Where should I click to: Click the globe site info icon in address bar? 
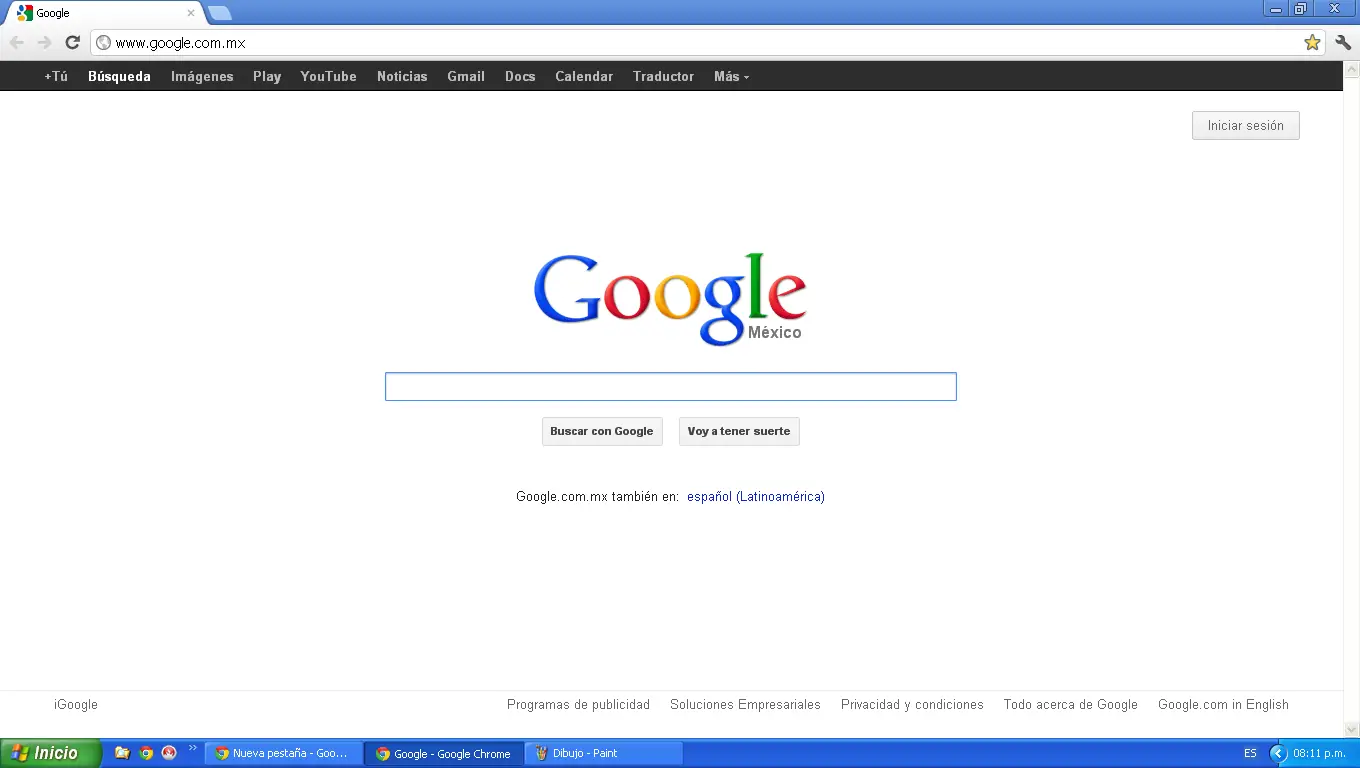click(x=103, y=43)
